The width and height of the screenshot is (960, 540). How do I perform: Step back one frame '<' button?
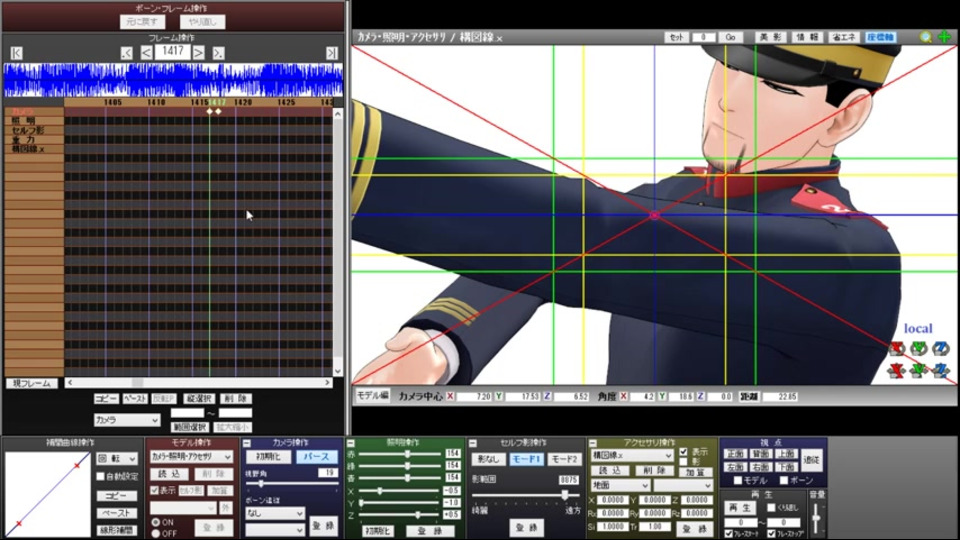(146, 53)
